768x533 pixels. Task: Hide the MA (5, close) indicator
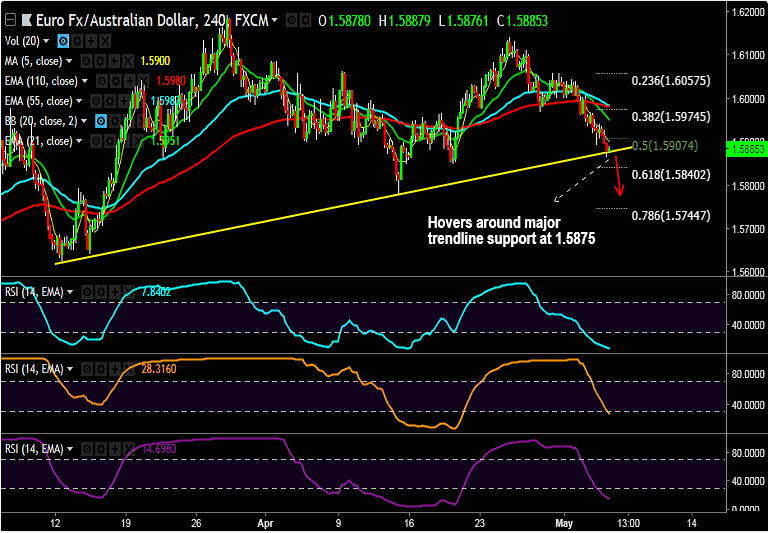[86, 61]
